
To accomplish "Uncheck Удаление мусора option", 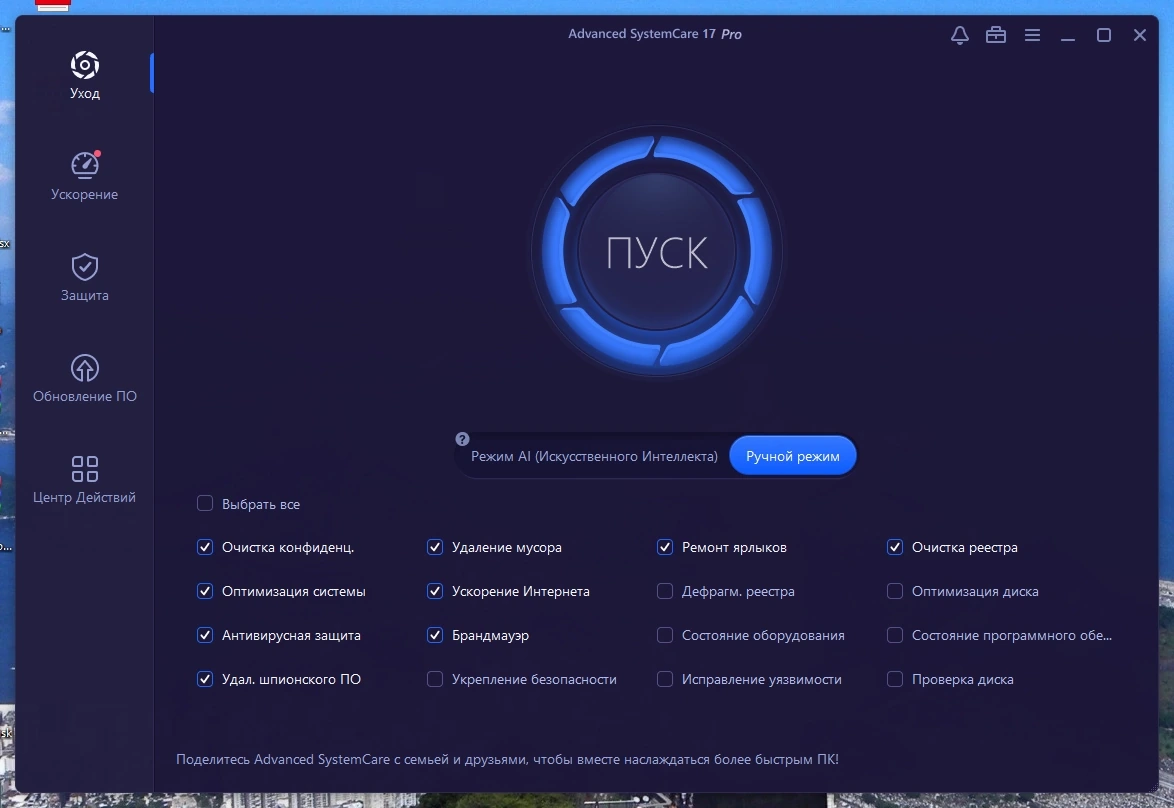I will point(435,547).
